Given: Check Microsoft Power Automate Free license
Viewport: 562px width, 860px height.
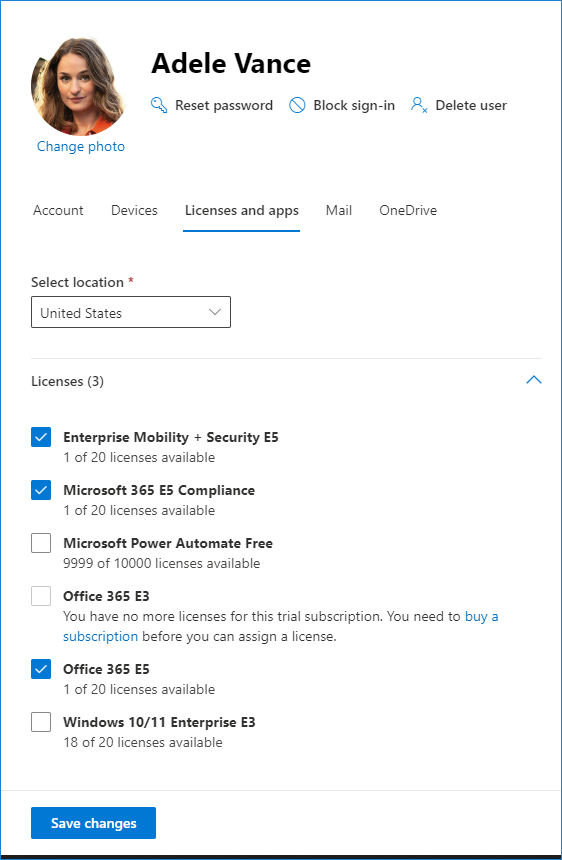Looking at the screenshot, I should (x=41, y=543).
